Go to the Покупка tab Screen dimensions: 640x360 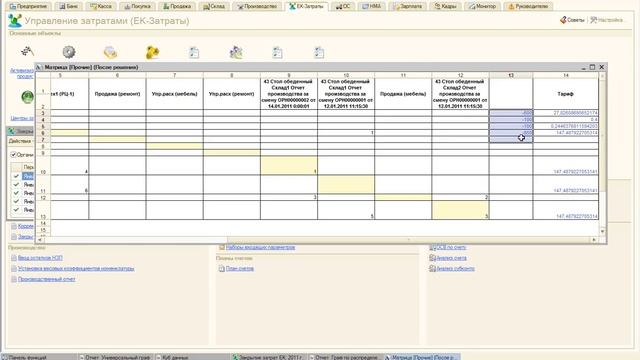tap(137, 6)
